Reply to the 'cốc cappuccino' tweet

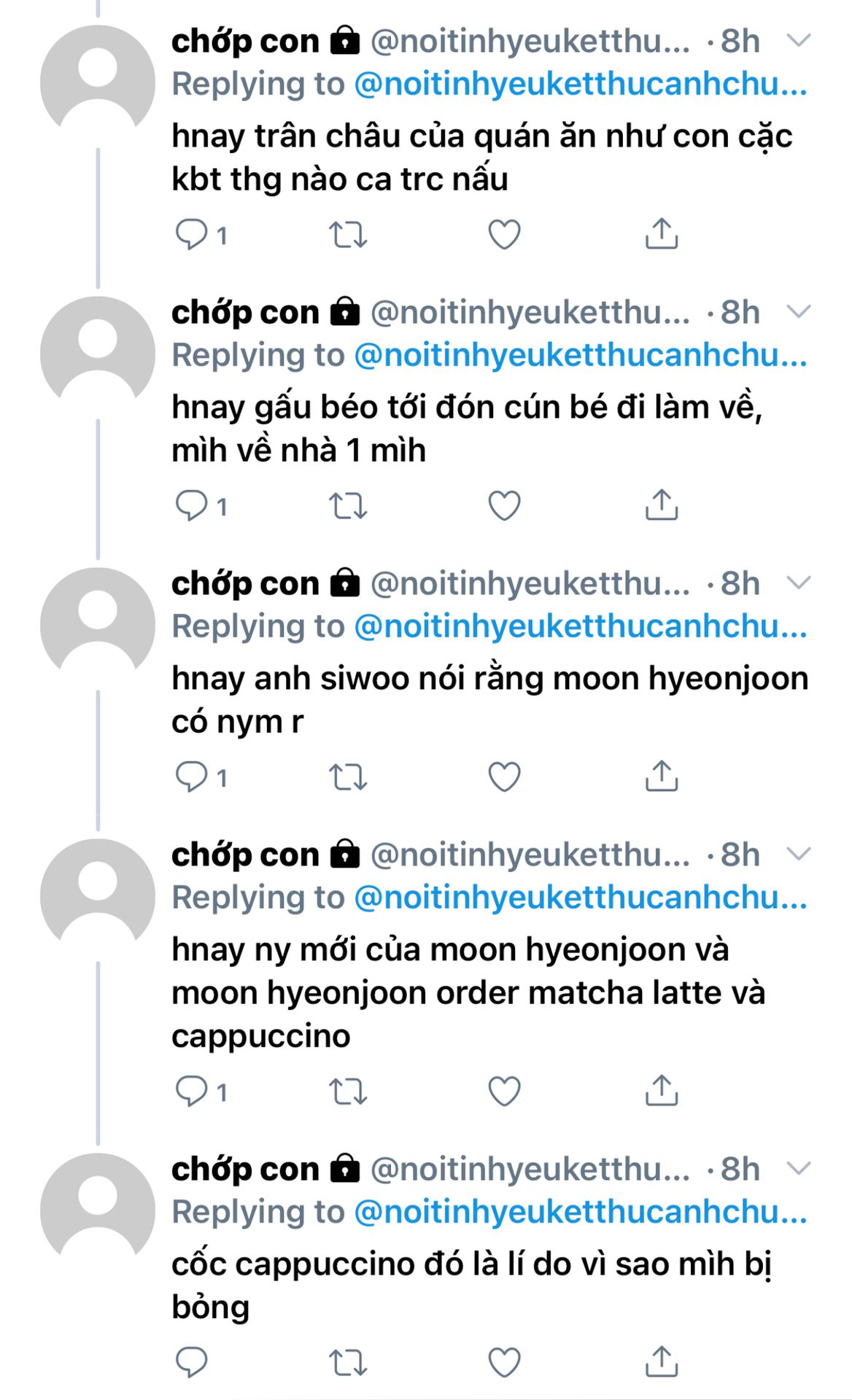click(x=192, y=1362)
